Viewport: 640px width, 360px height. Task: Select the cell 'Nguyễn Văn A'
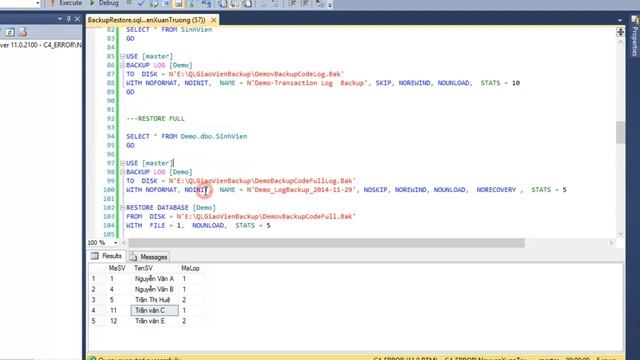[x=154, y=279]
